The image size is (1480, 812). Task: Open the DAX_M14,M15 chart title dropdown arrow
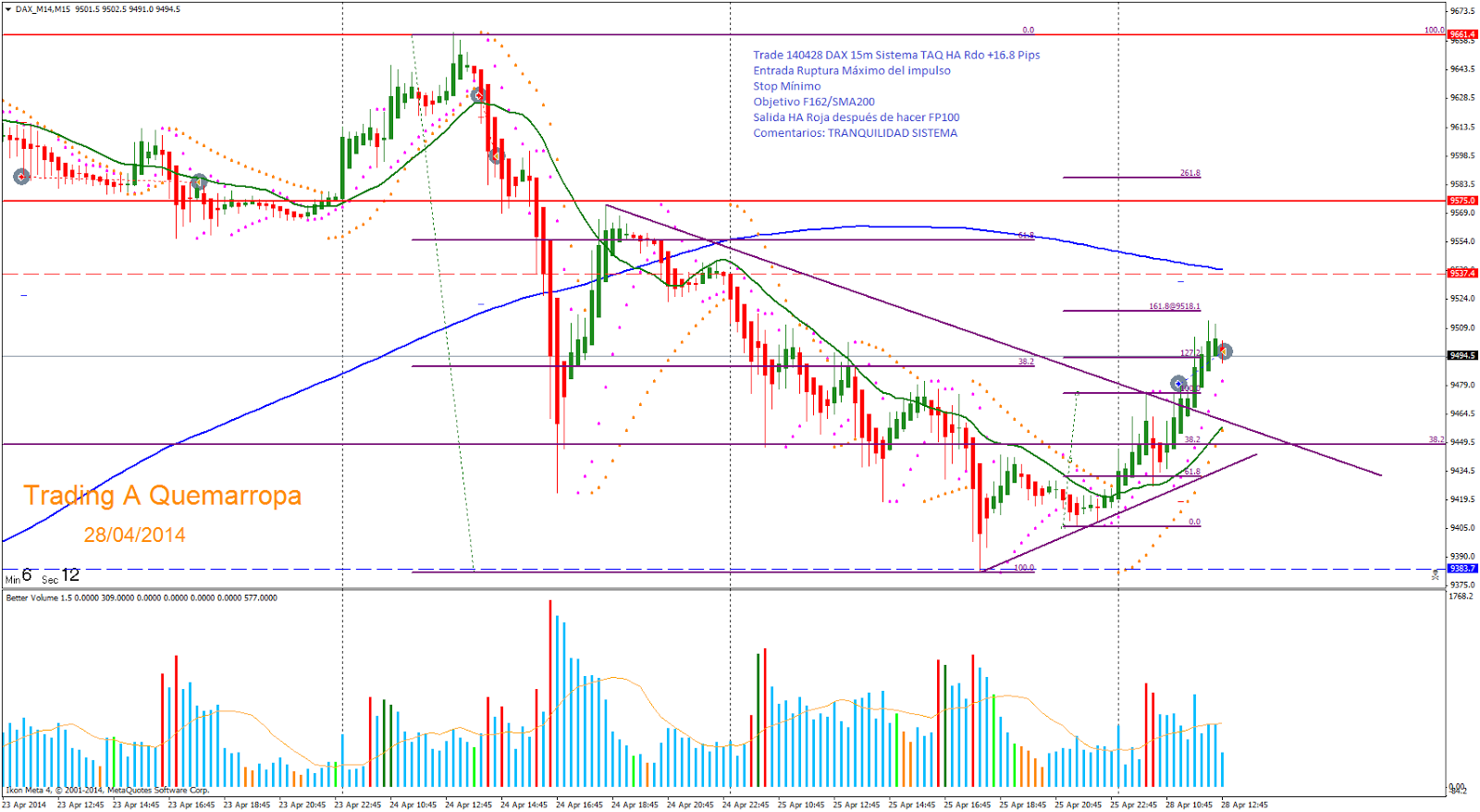pyautogui.click(x=7, y=9)
